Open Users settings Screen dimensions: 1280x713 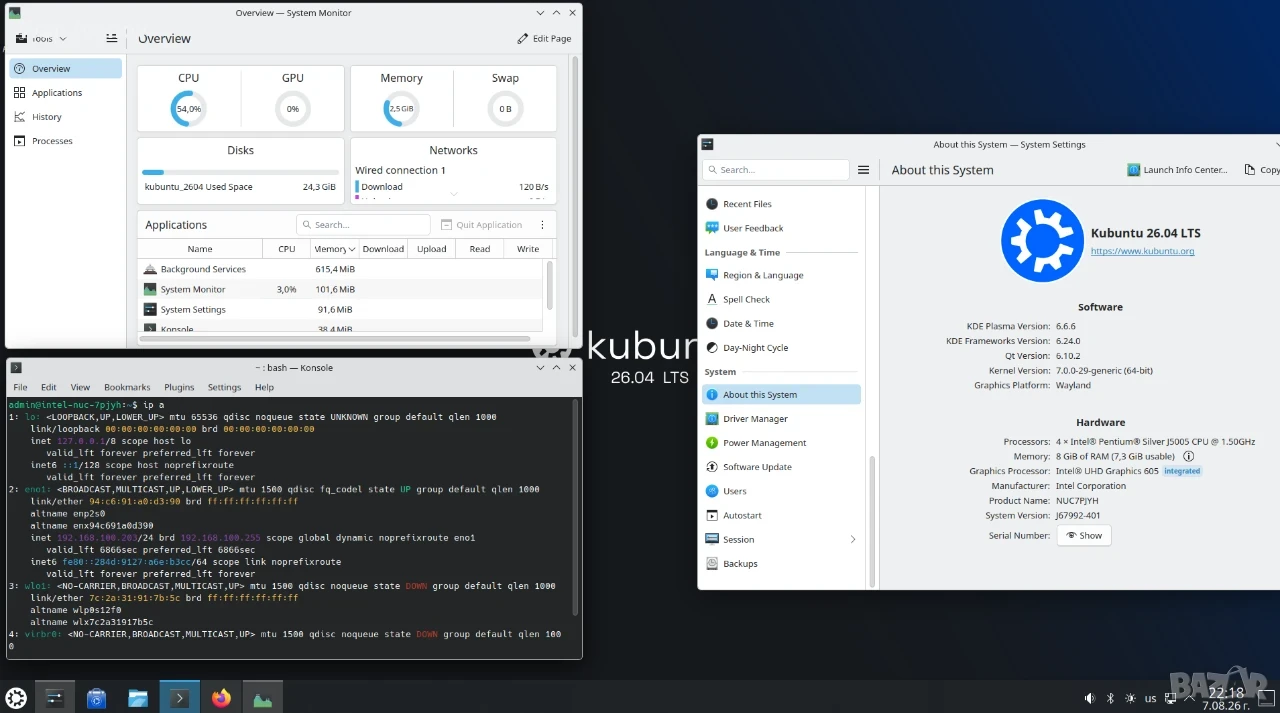781,491
